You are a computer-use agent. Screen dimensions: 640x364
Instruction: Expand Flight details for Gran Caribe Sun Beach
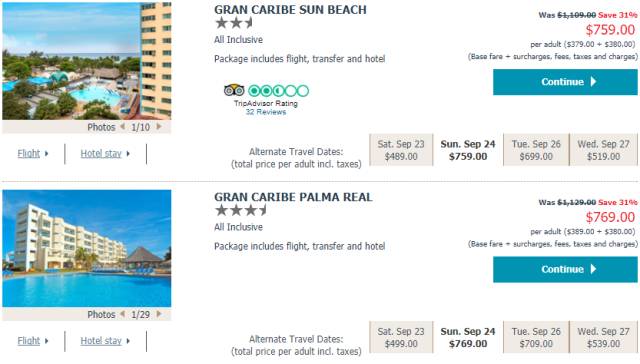[33, 154]
